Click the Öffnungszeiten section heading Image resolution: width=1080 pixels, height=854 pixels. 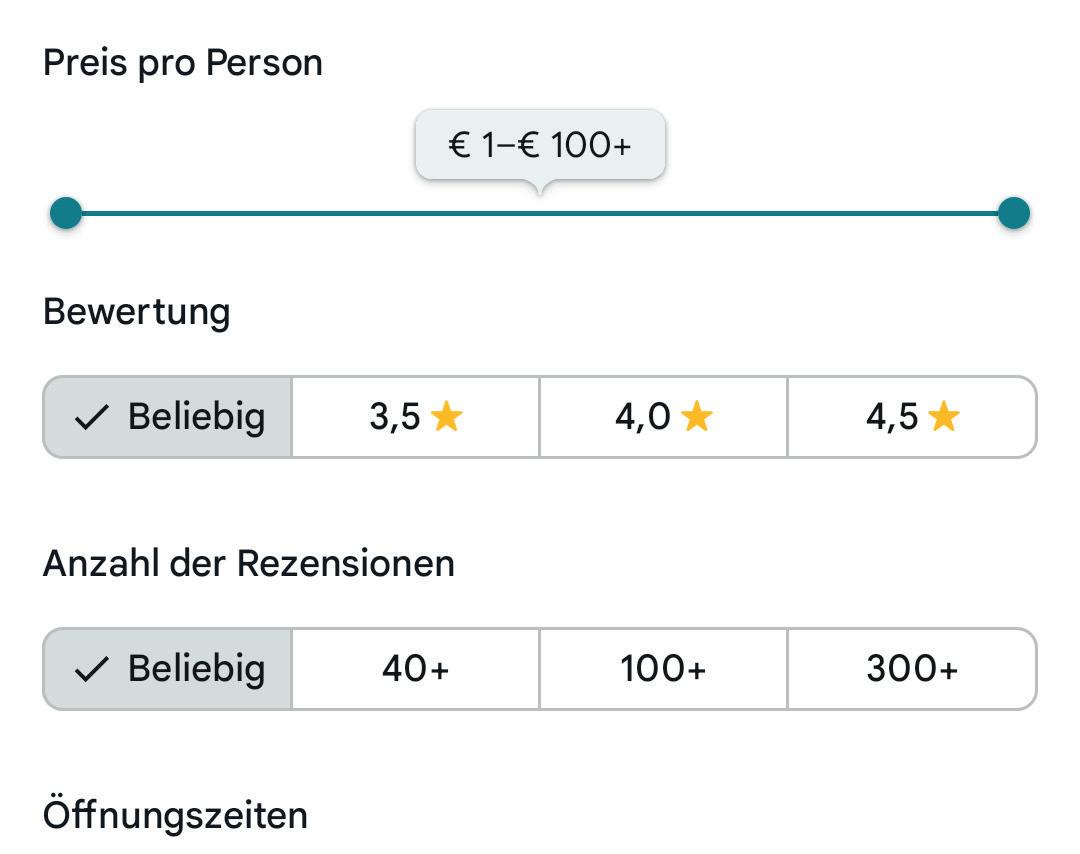(x=175, y=816)
